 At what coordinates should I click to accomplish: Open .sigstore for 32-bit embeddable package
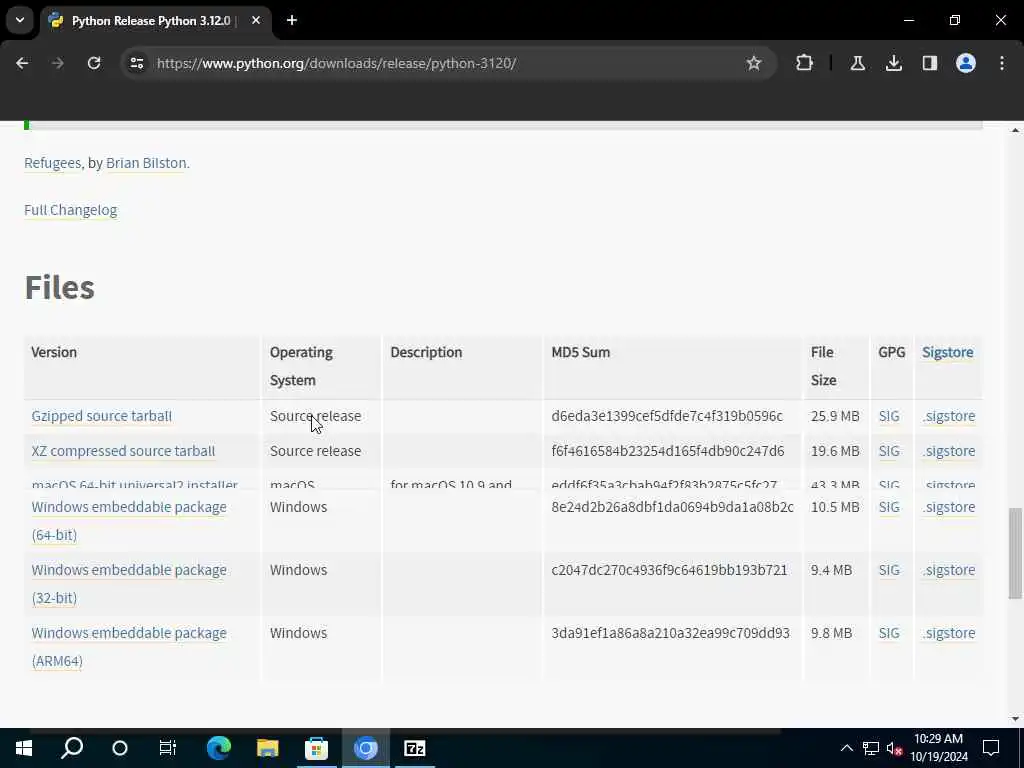949,569
